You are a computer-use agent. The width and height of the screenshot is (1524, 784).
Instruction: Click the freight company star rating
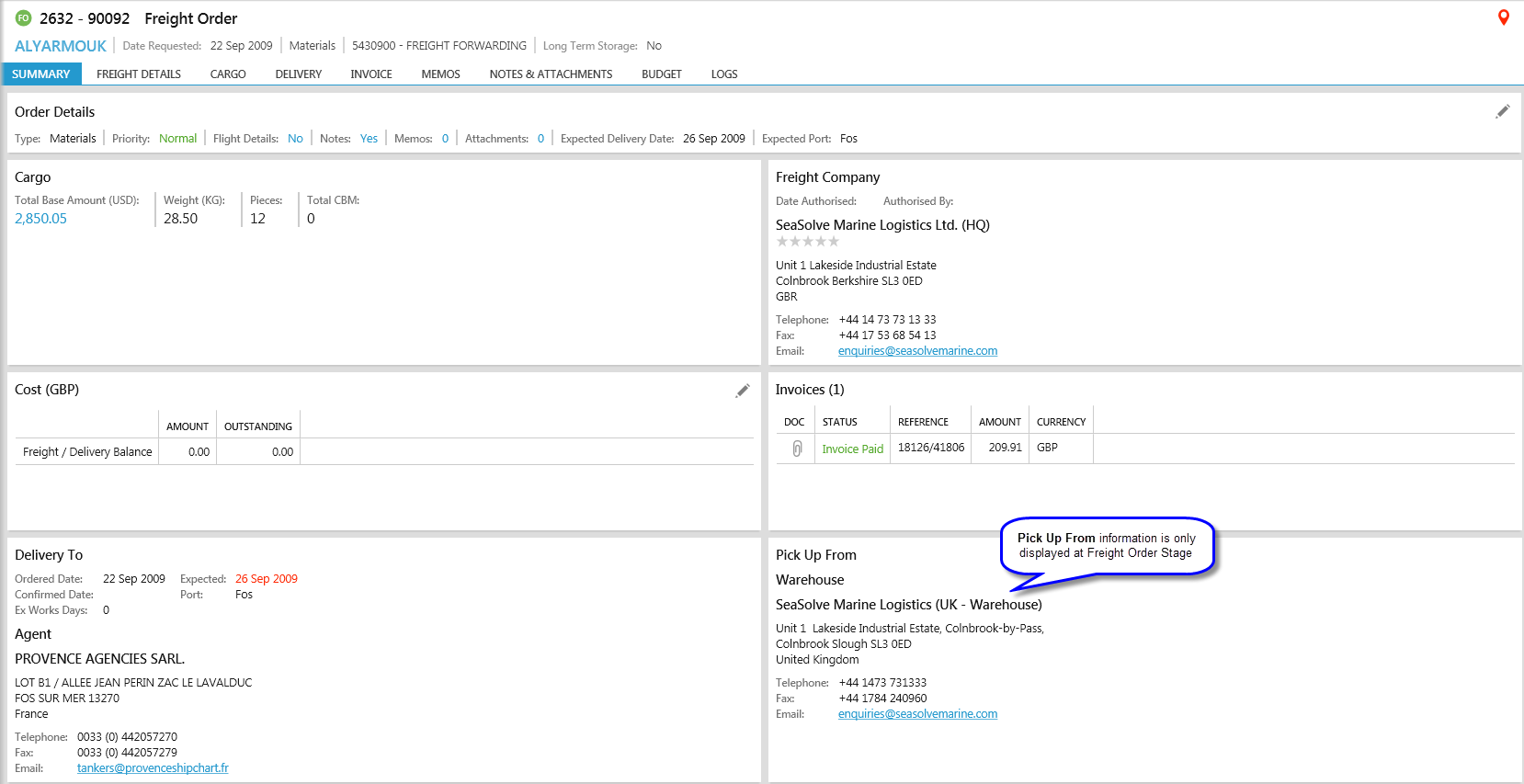pyautogui.click(x=807, y=242)
